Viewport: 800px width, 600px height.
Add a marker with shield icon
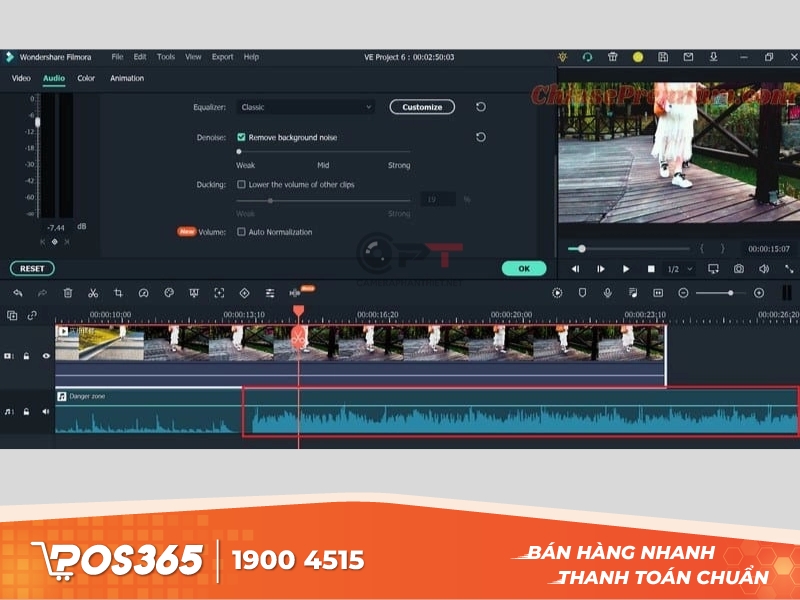[x=582, y=293]
